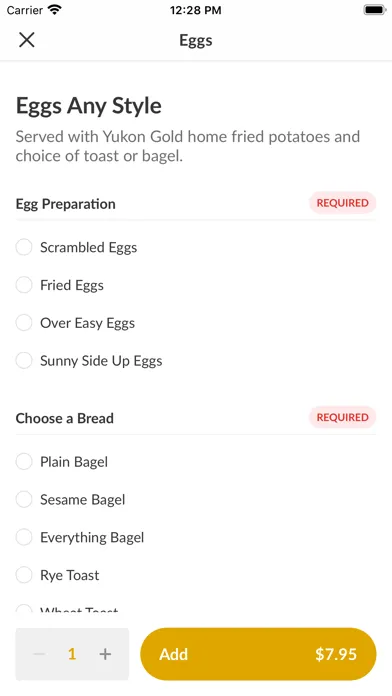The width and height of the screenshot is (392, 696).
Task: Add item to order for $7.95
Action: [x=258, y=654]
